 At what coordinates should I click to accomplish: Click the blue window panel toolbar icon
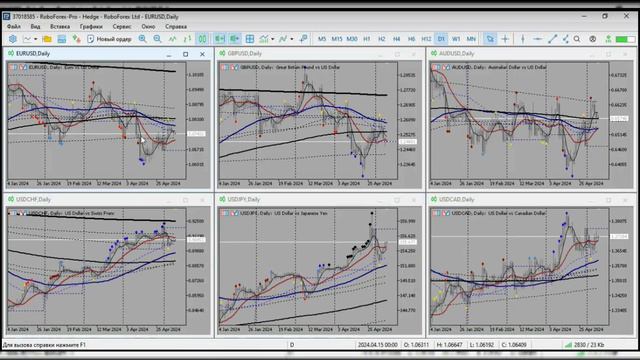point(62,39)
